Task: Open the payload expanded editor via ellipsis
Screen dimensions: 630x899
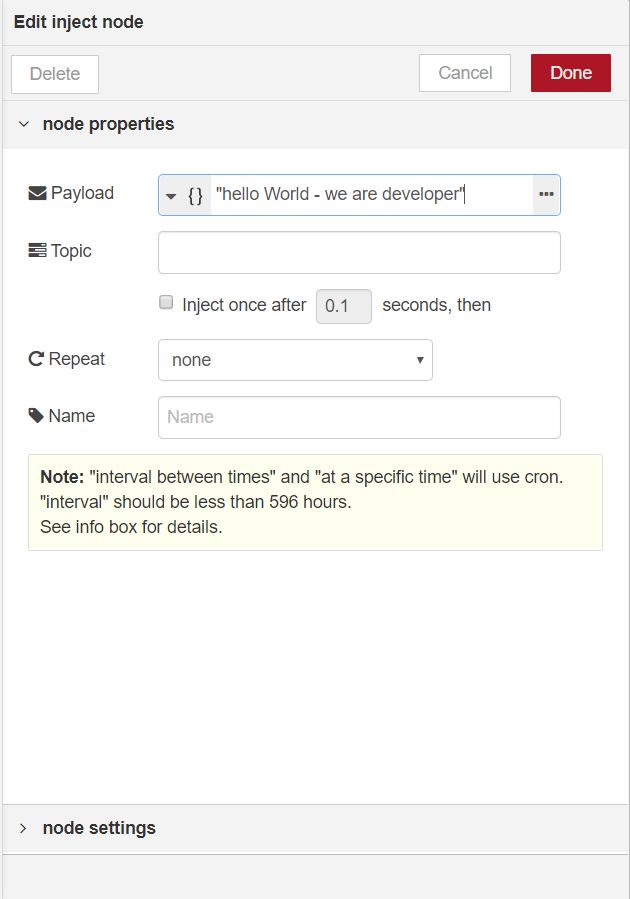Action: [x=546, y=195]
